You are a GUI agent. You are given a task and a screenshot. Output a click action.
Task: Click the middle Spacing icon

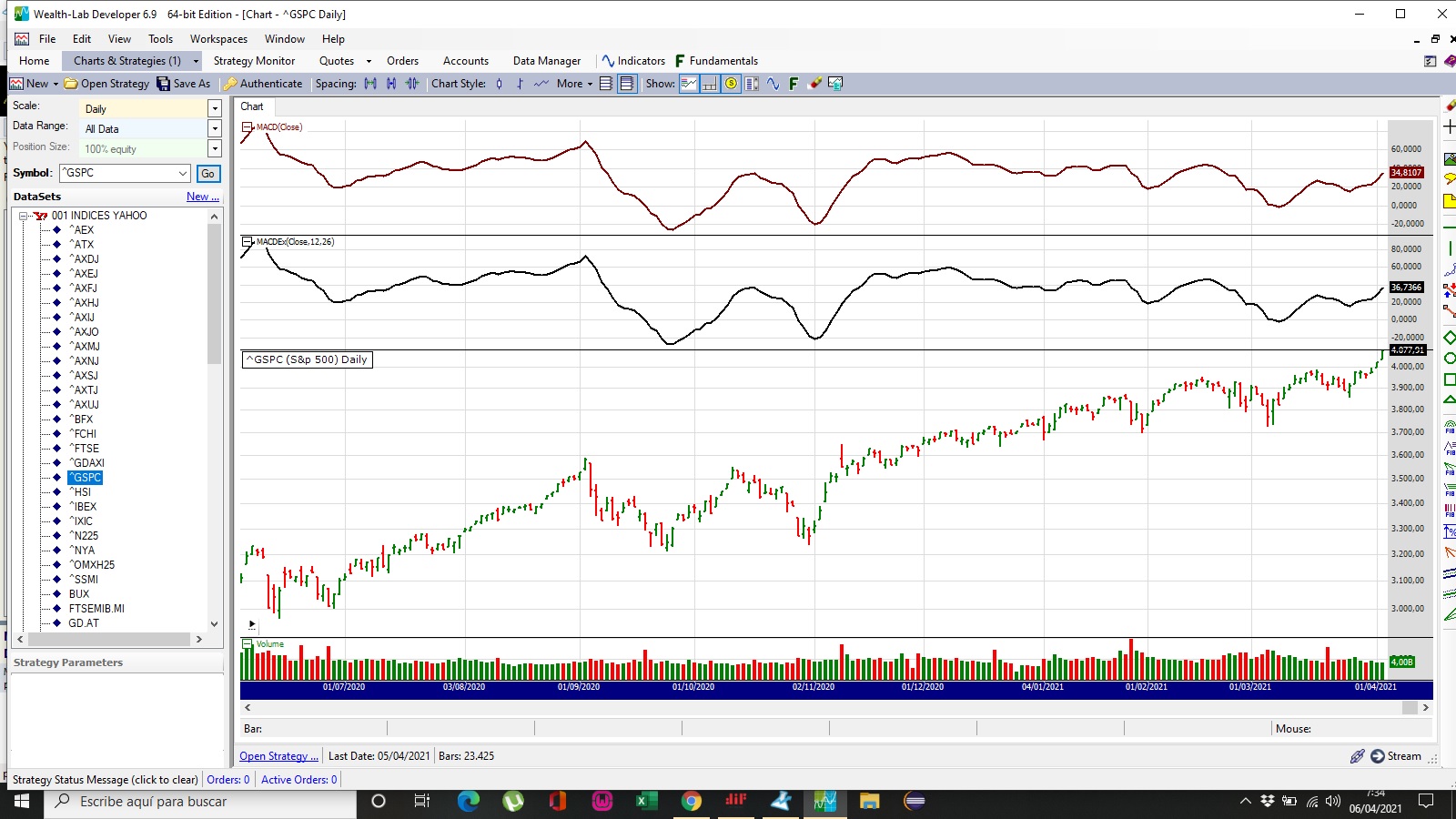pyautogui.click(x=391, y=84)
